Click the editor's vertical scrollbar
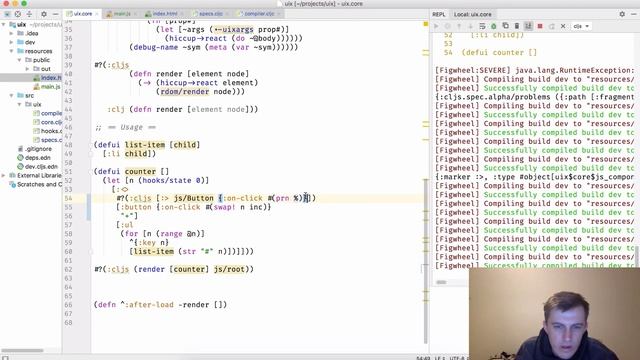This screenshot has width=640, height=360. point(426,261)
